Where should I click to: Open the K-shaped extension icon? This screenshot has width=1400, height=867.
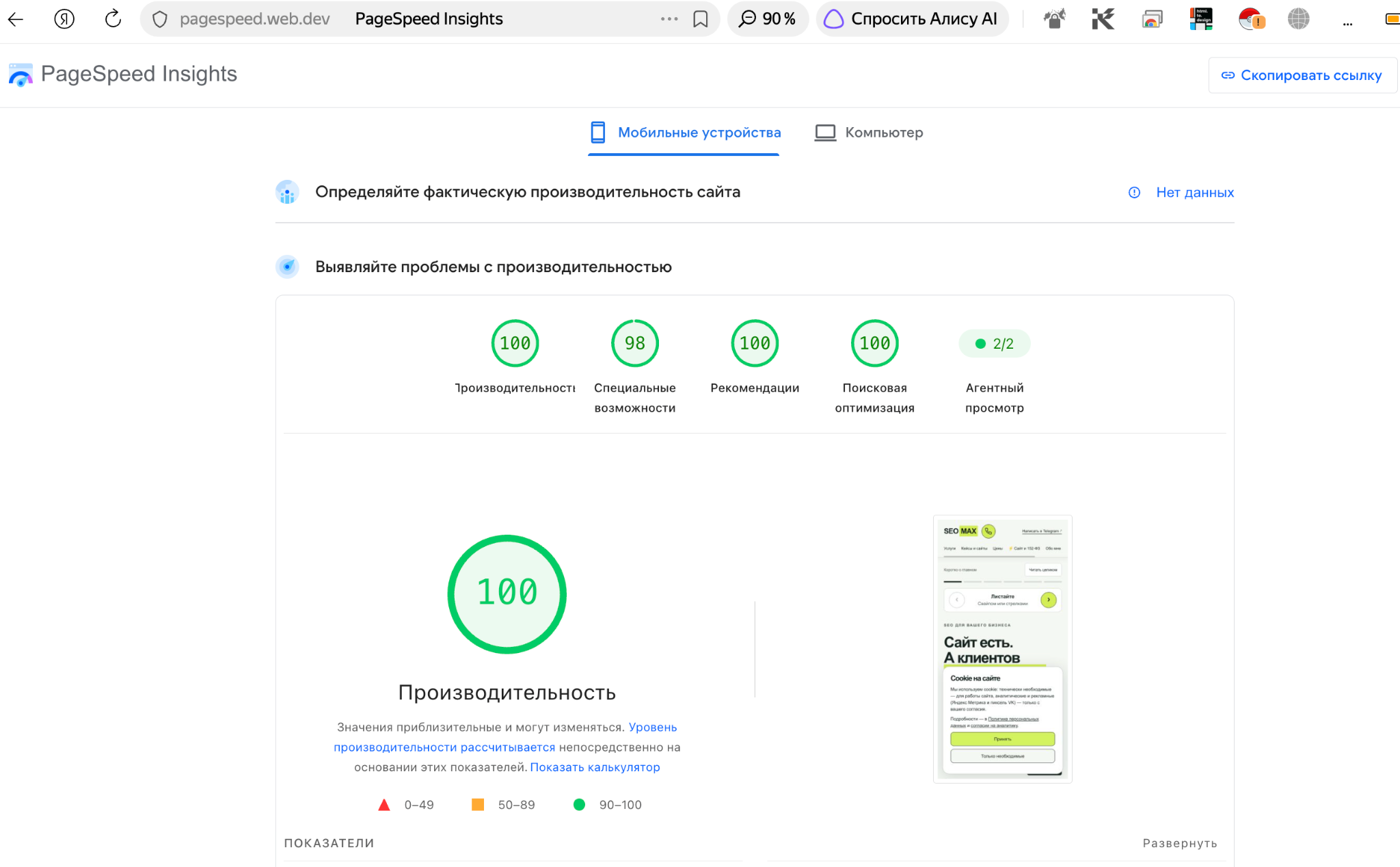(1103, 19)
